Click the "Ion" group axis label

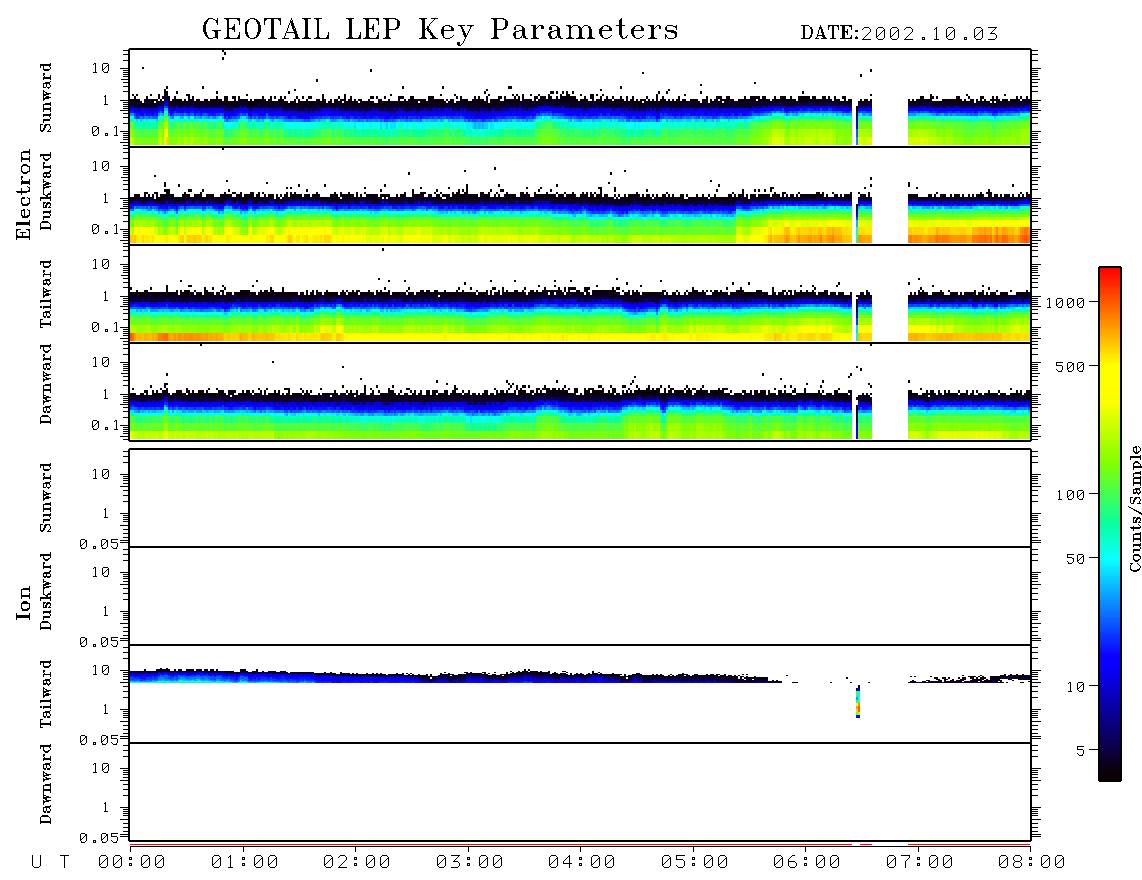(x=23, y=603)
